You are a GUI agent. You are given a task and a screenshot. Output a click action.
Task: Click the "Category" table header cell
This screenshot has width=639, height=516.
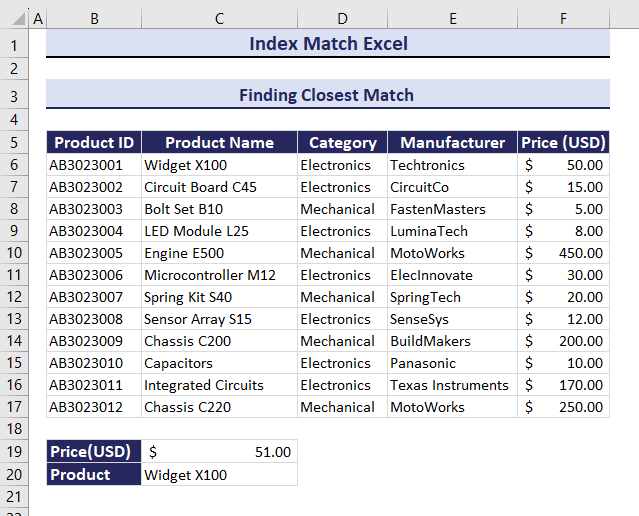point(342,142)
